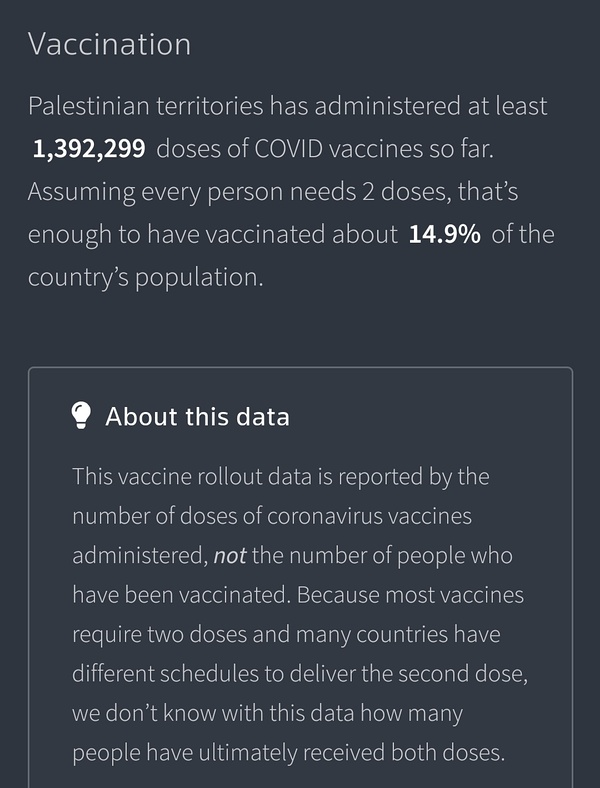Click the bold 14.9% percentage value
This screenshot has height=788, width=600.
(x=445, y=234)
